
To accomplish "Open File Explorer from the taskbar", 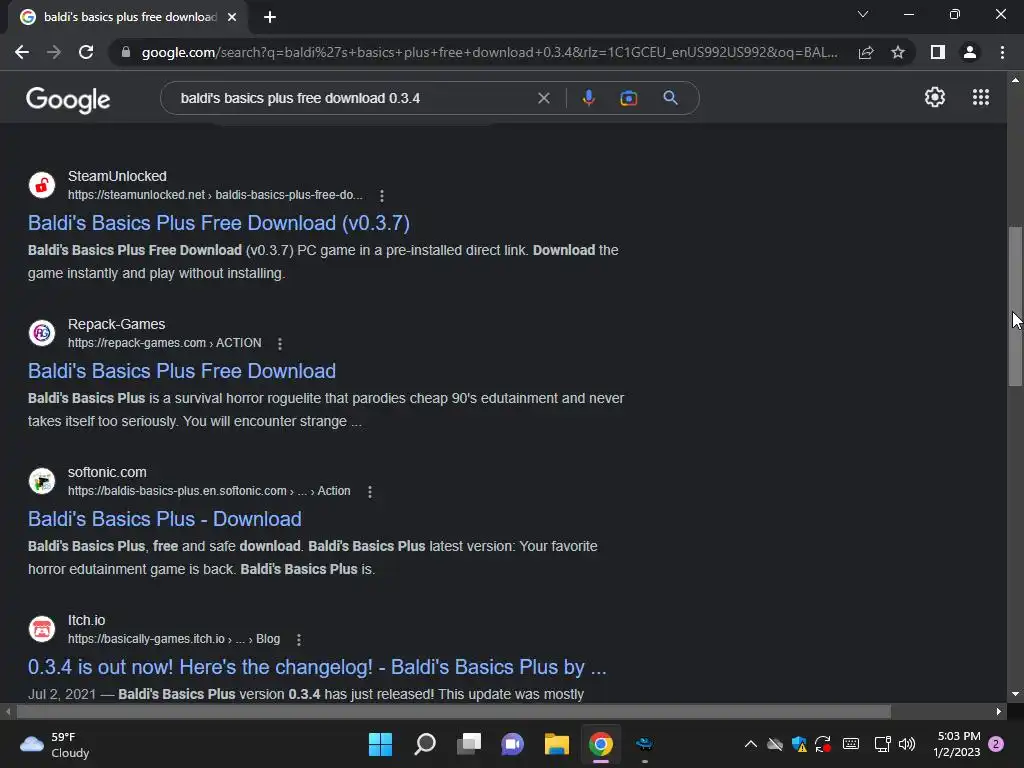I will pyautogui.click(x=556, y=744).
